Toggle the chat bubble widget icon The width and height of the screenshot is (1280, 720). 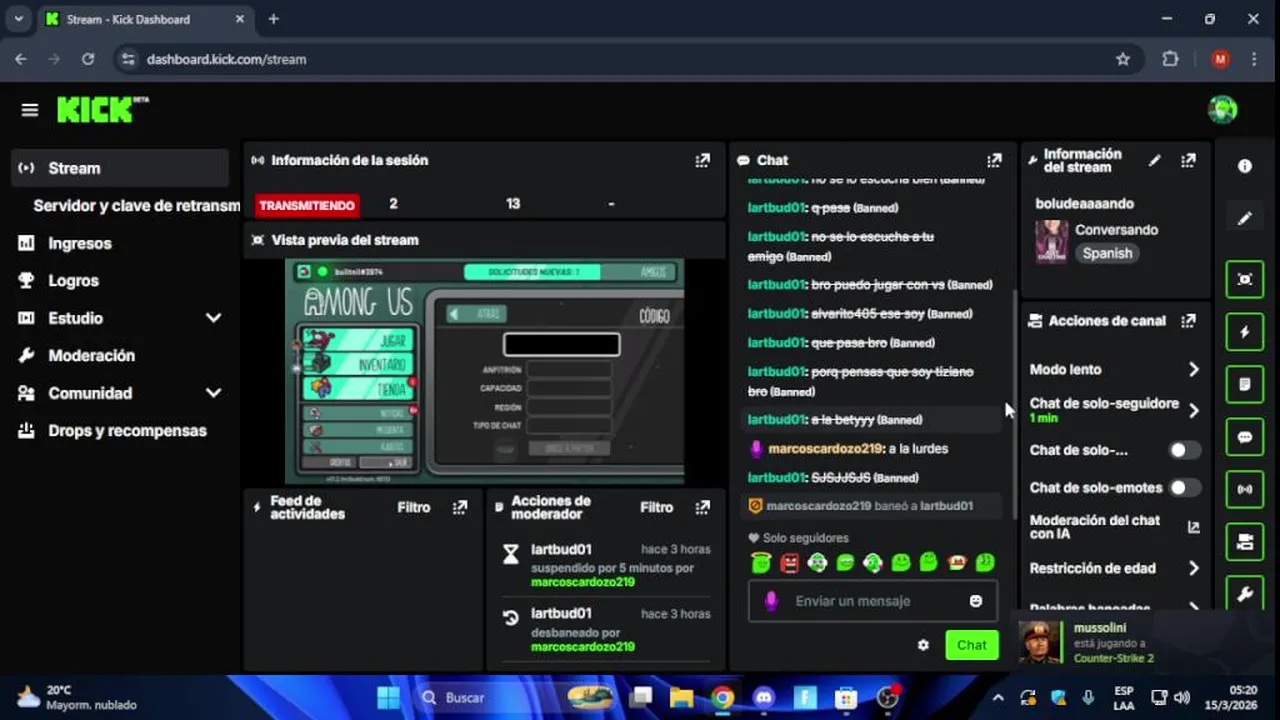1245,437
